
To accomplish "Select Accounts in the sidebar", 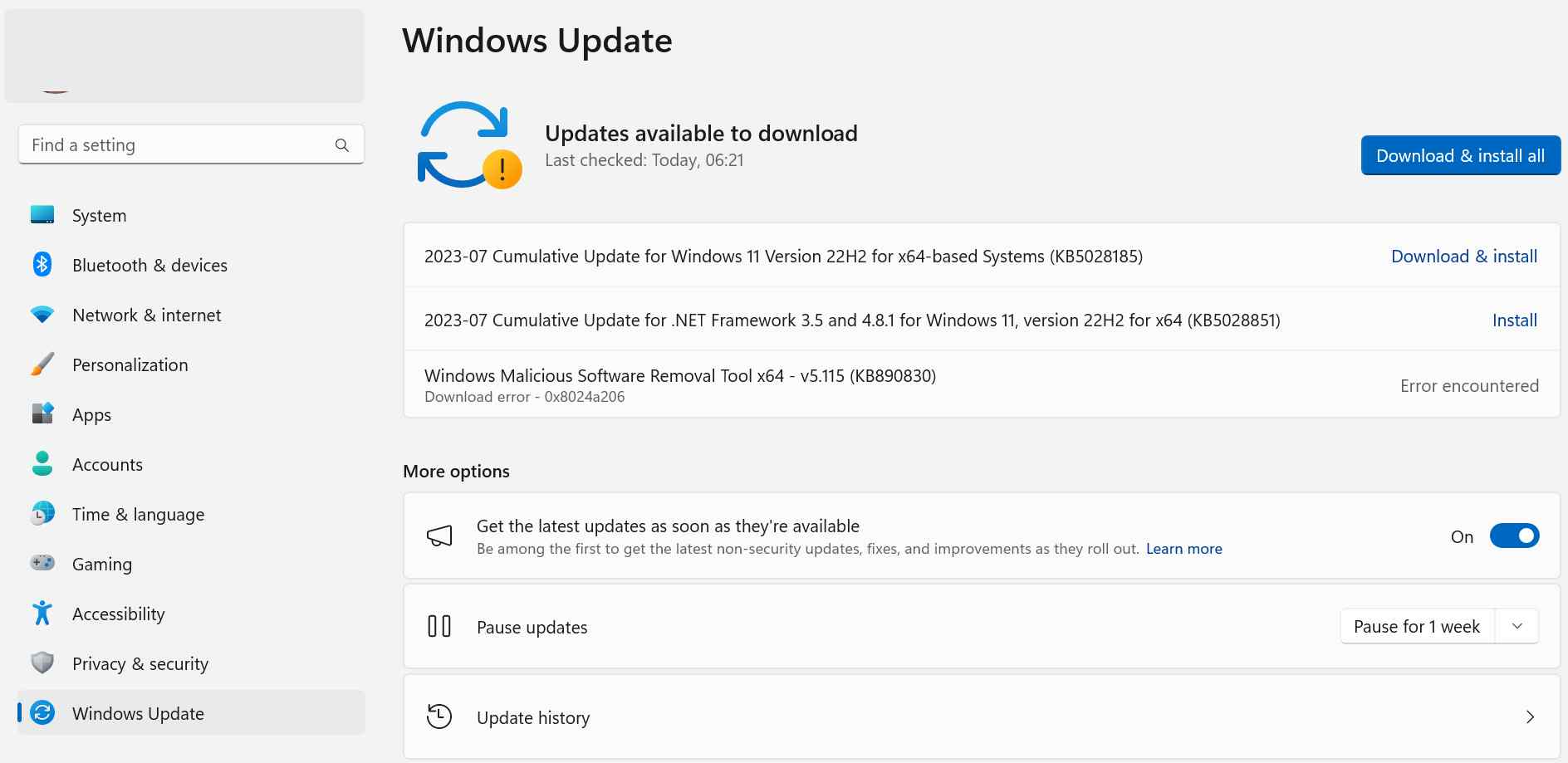I will point(107,463).
